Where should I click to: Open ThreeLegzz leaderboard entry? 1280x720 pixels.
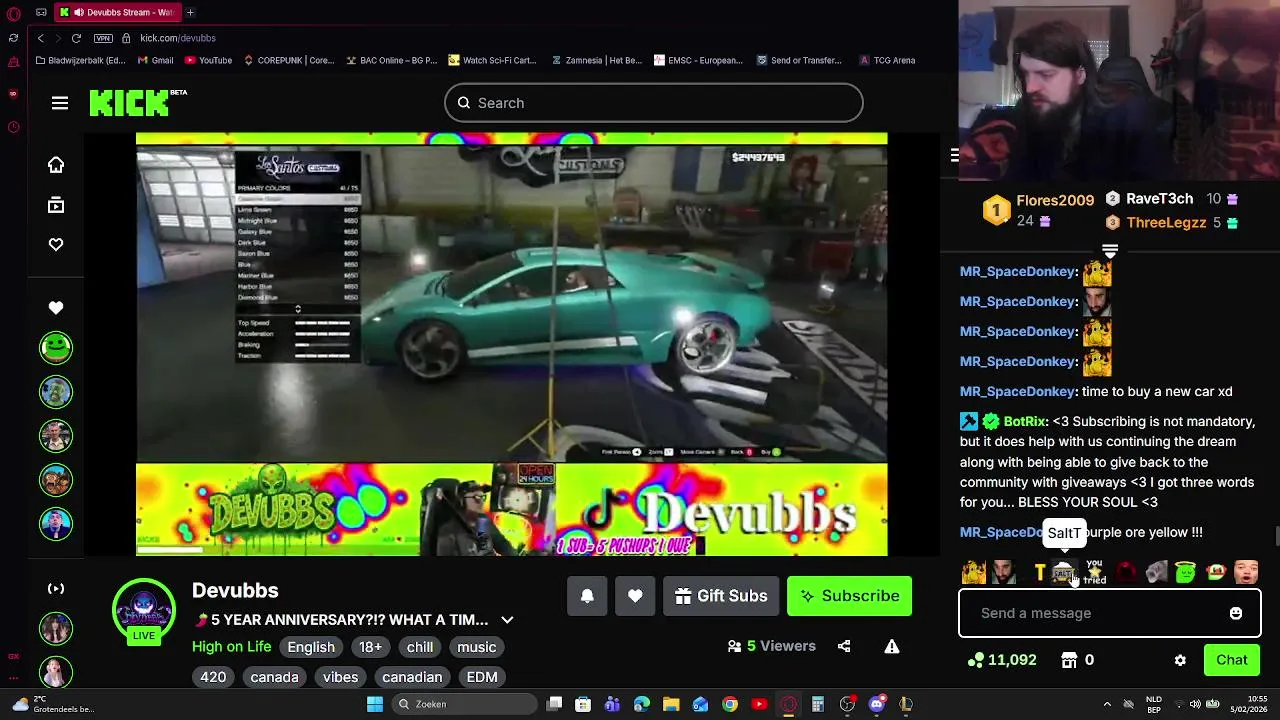[x=1166, y=223]
